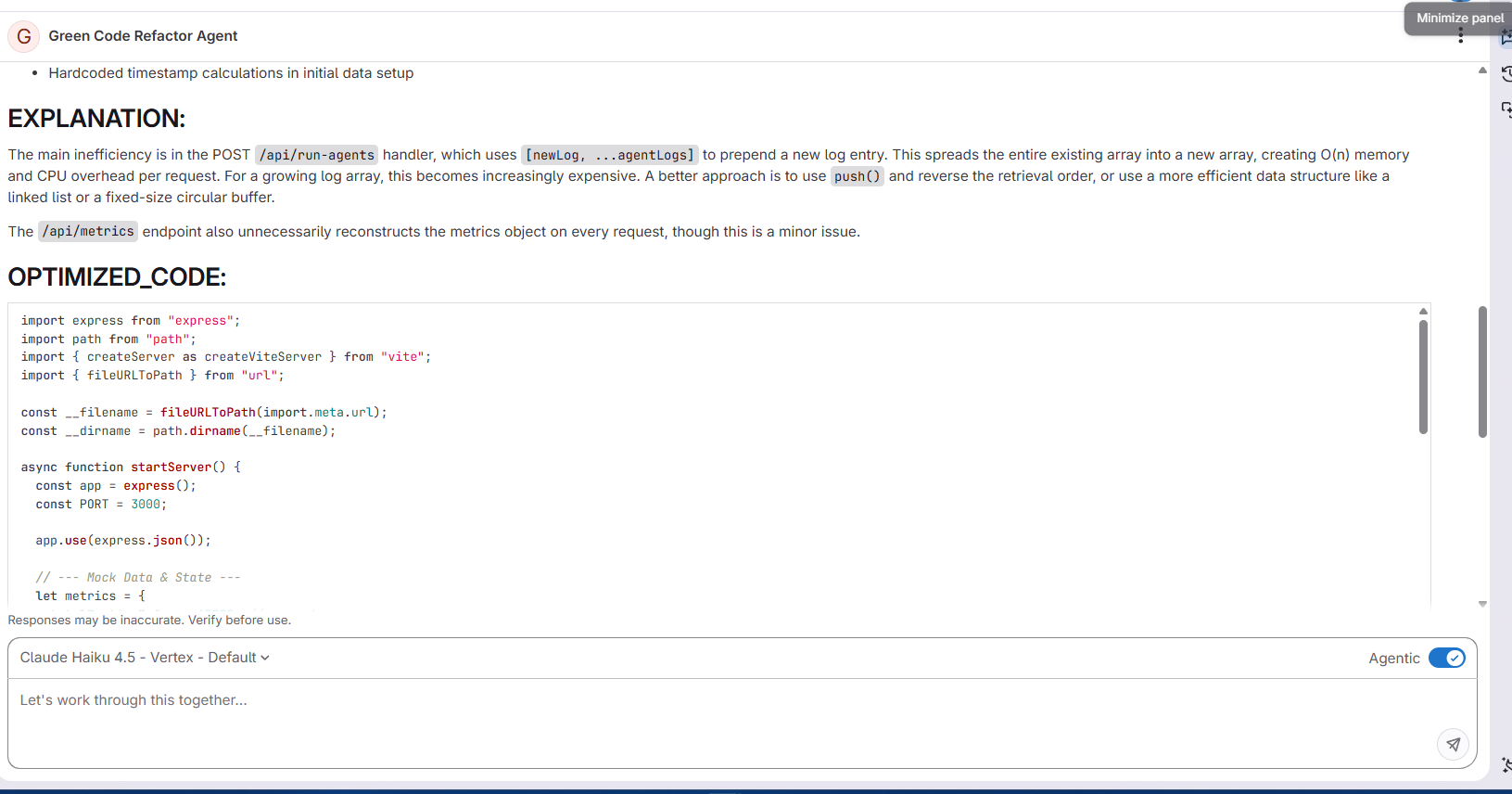Click the Agentic label text
This screenshot has height=794, width=1512.
click(x=1393, y=659)
